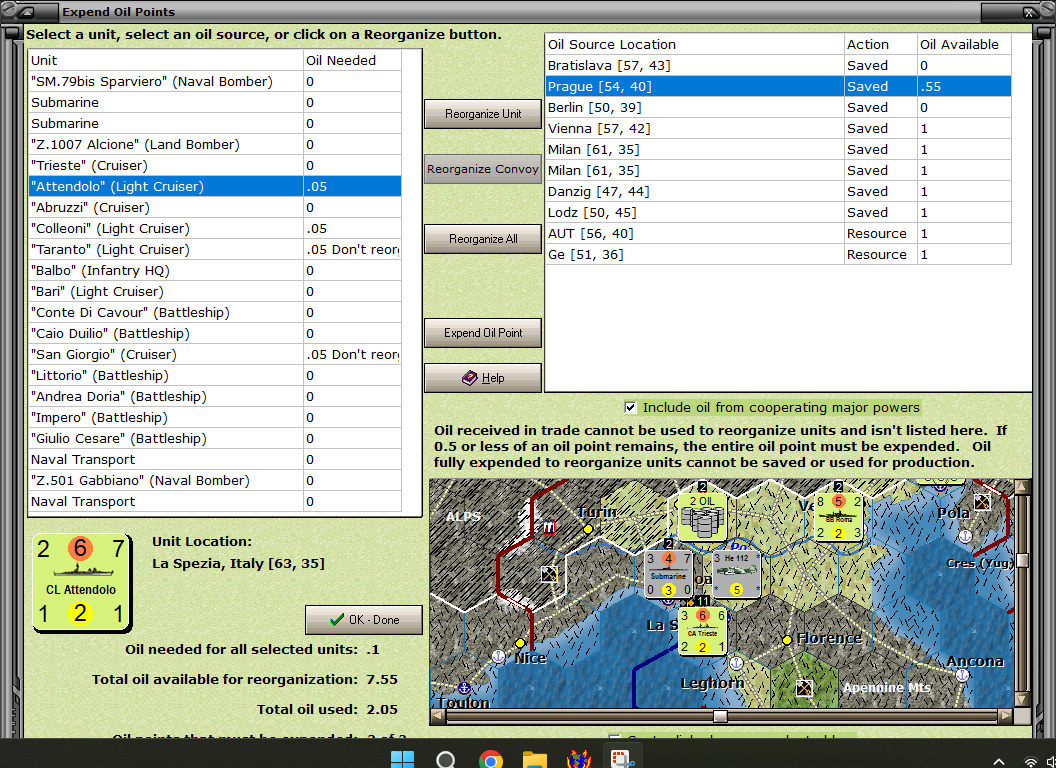Select "Colleoni" (Light Cruiser) row
Image resolution: width=1056 pixels, height=768 pixels.
[x=215, y=228]
